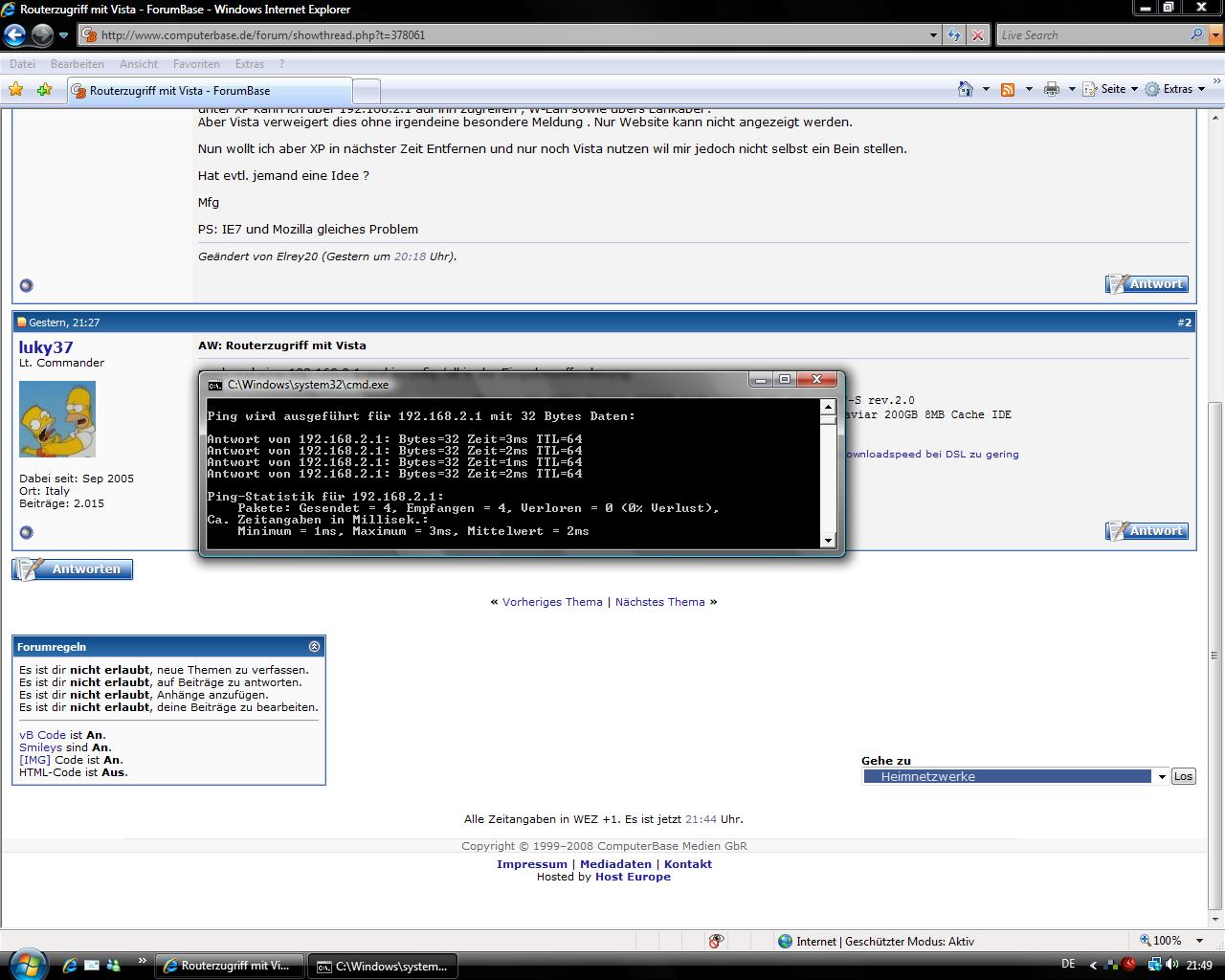Launch Internet Explorer from Quick Launch

point(70,966)
